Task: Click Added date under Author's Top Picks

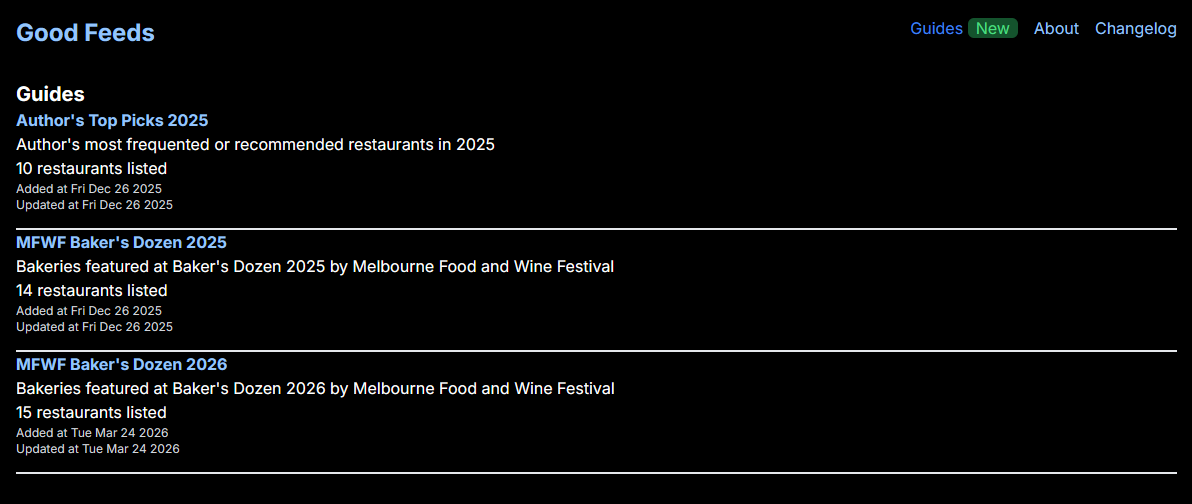Action: coord(89,189)
